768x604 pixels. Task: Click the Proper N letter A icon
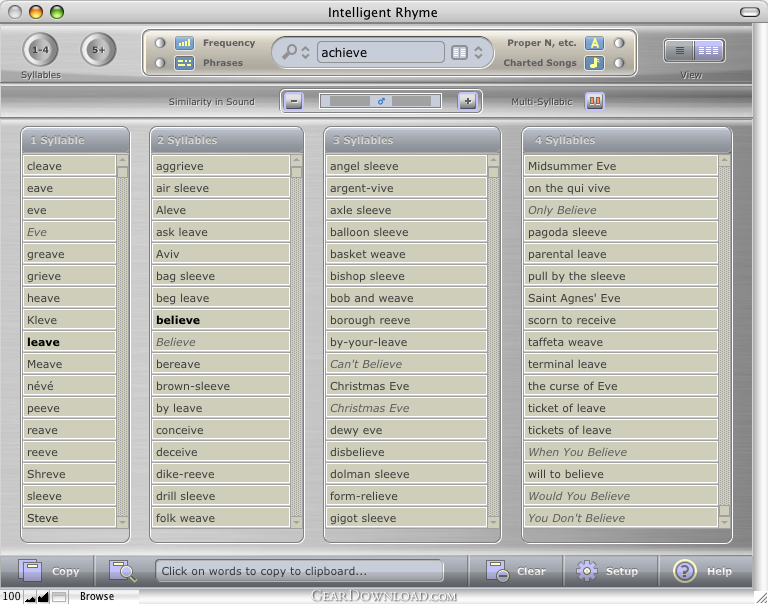(594, 43)
